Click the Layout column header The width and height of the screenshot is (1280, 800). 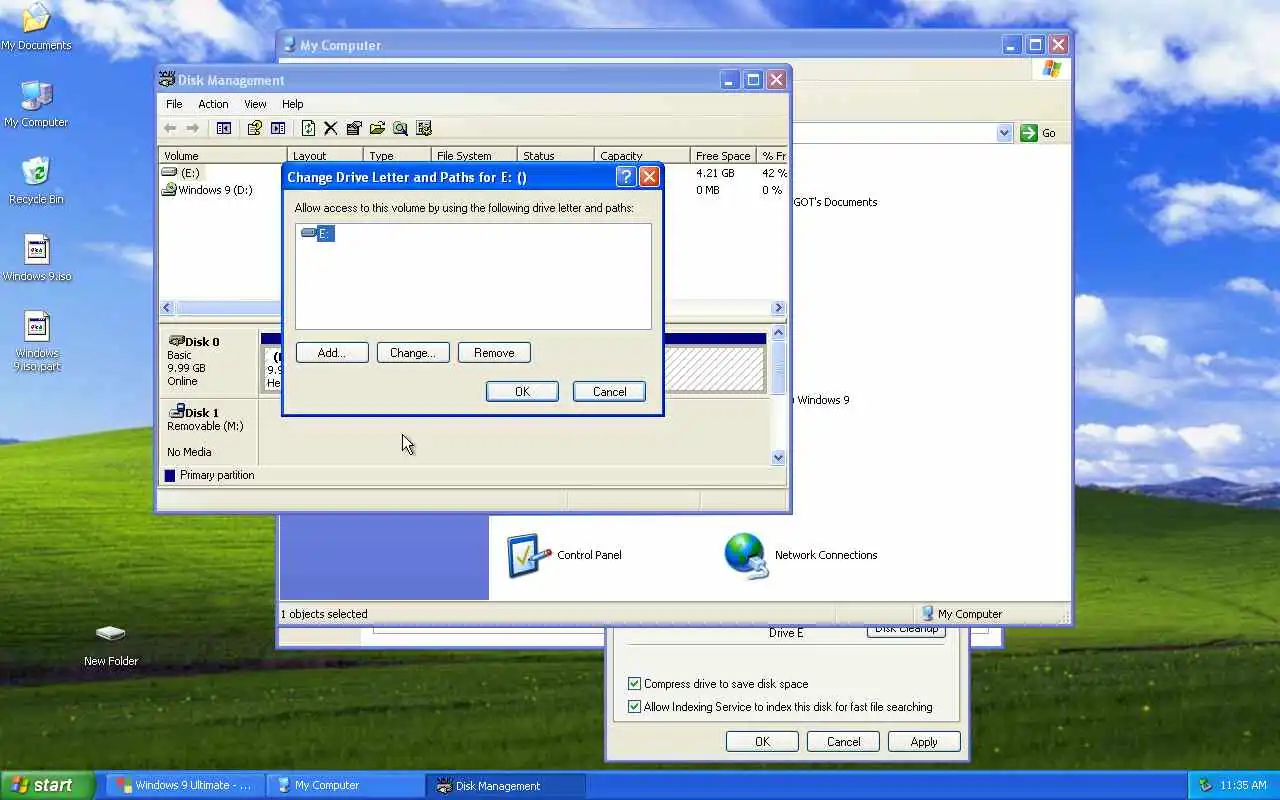pyautogui.click(x=325, y=156)
